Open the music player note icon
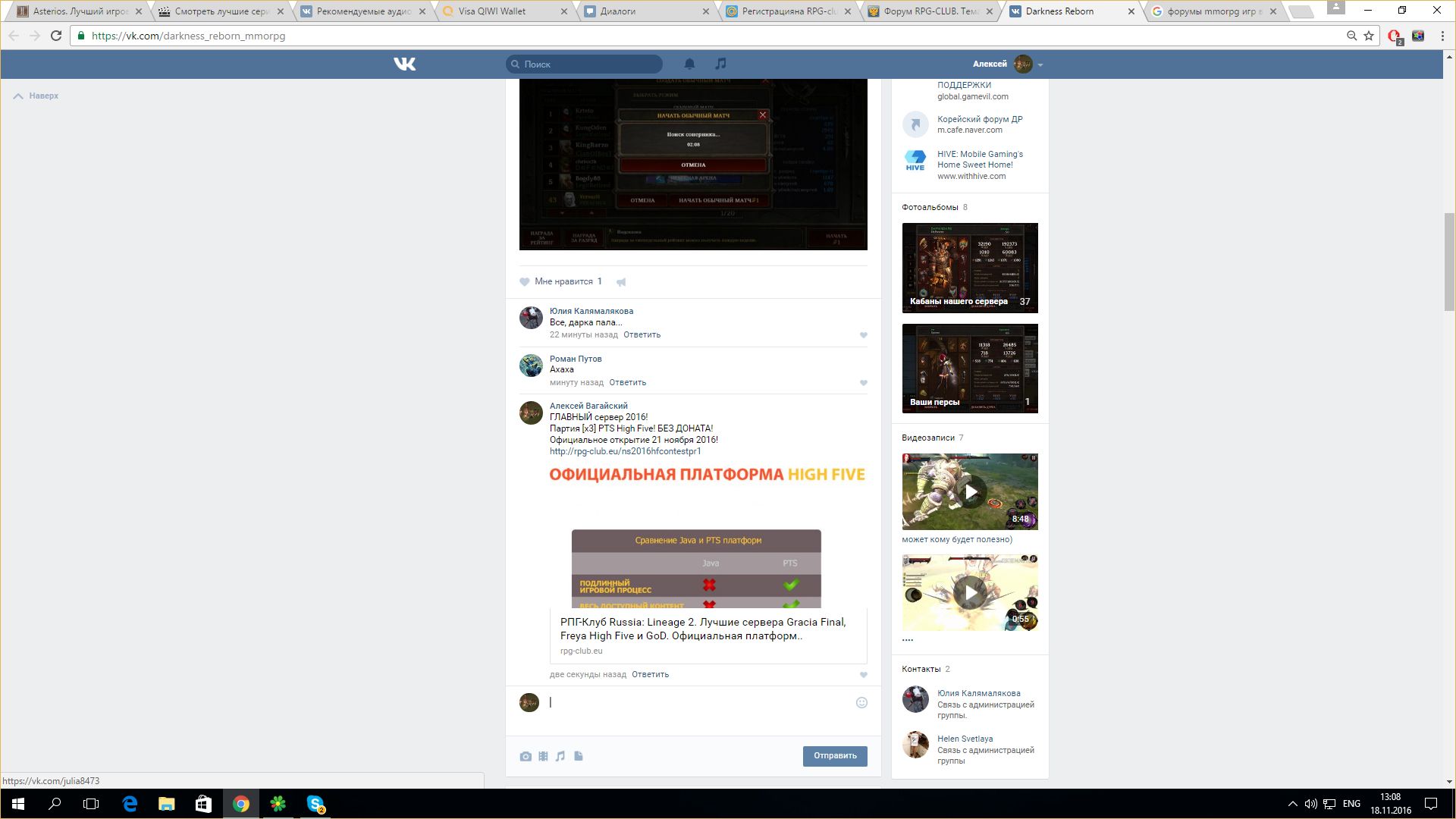The width and height of the screenshot is (1456, 819). coord(720,64)
